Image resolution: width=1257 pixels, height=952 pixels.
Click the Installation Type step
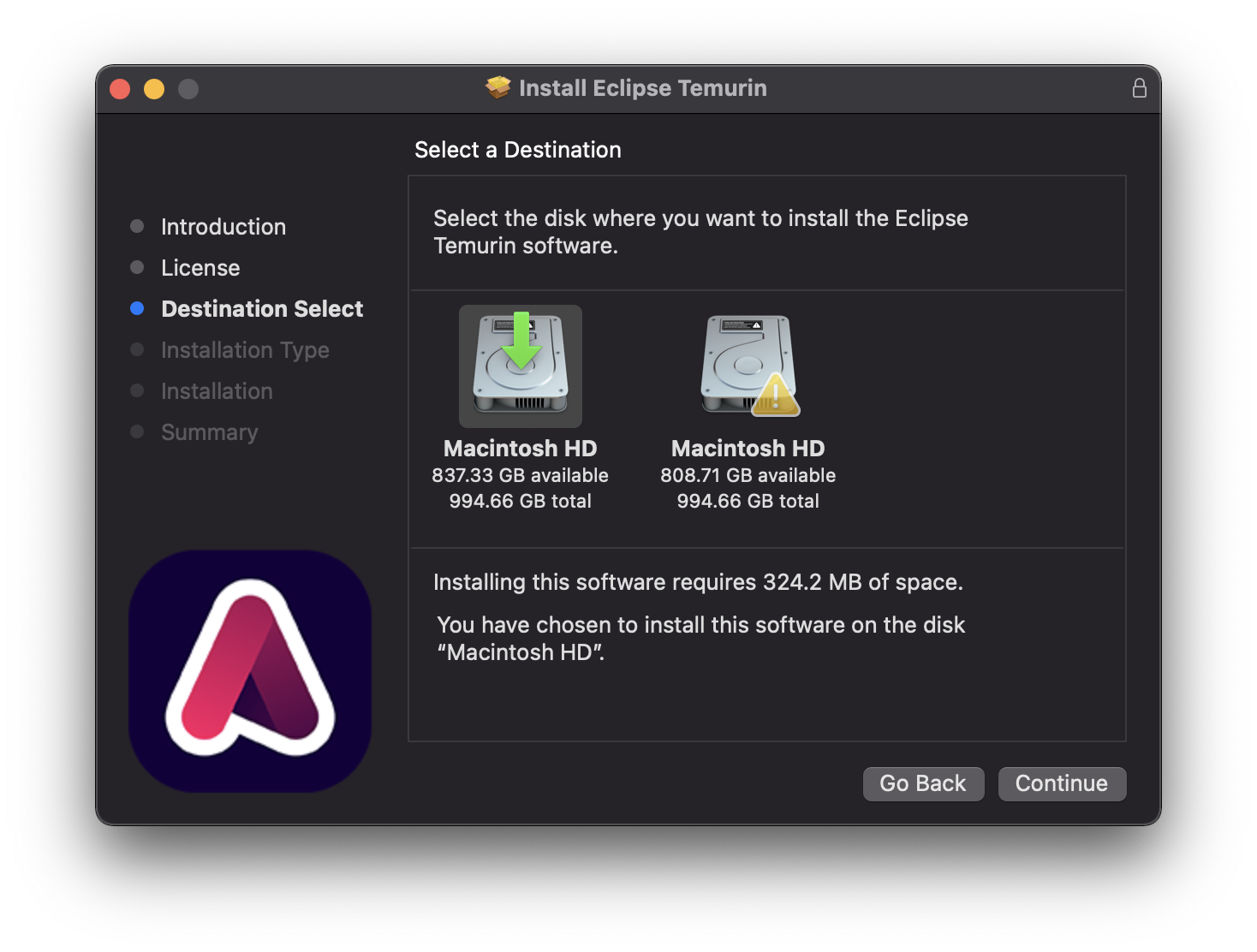(244, 349)
